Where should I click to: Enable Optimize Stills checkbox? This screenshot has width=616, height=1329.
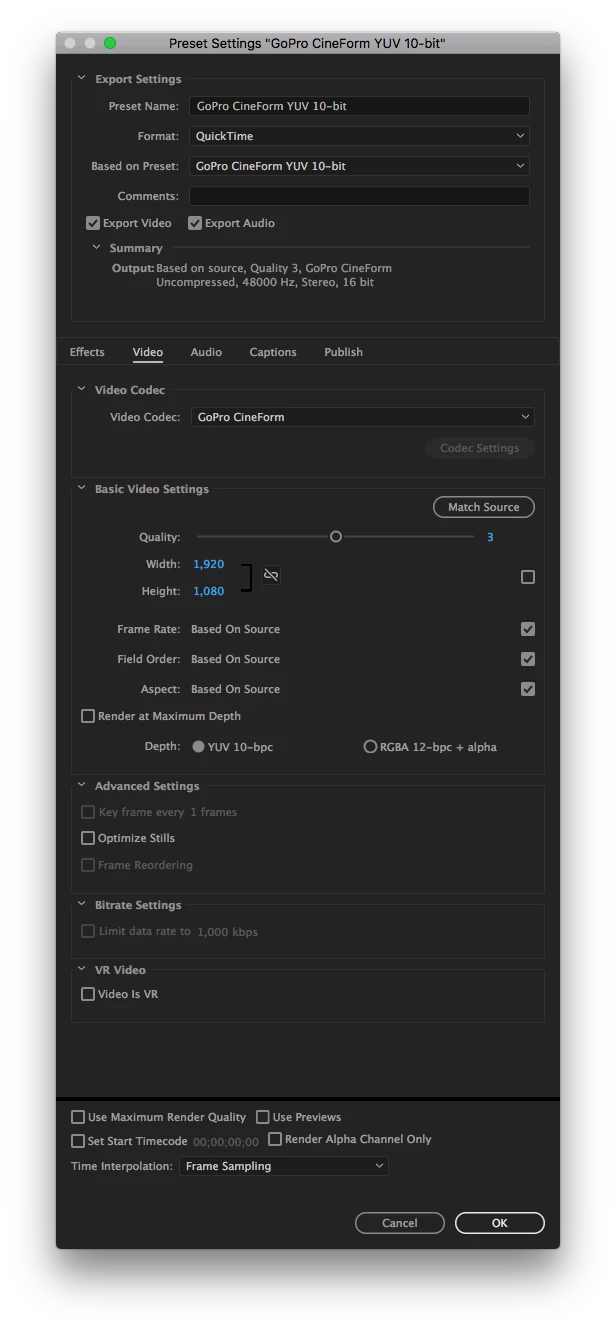88,838
